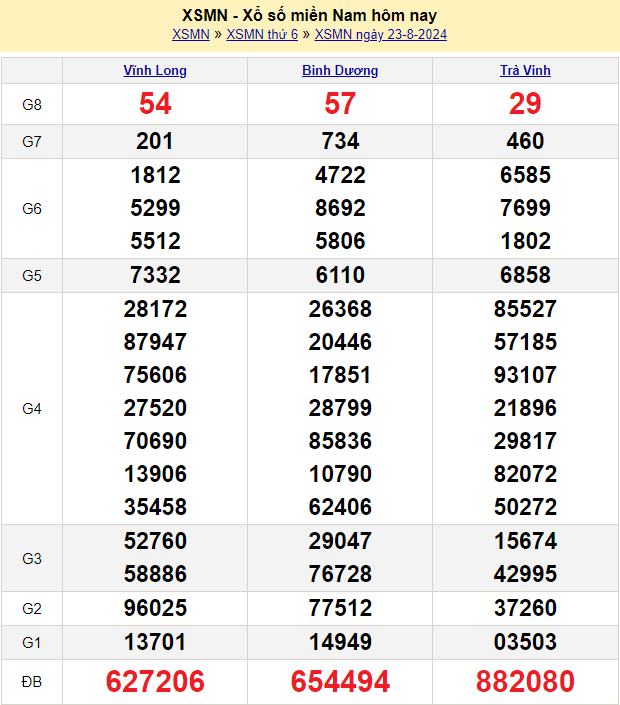Select Bình Dương G8 result 57
Screen dimensions: 620x705
(x=340, y=104)
